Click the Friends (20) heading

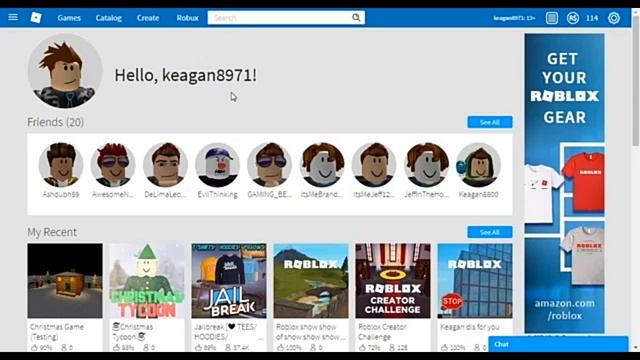tap(56, 122)
